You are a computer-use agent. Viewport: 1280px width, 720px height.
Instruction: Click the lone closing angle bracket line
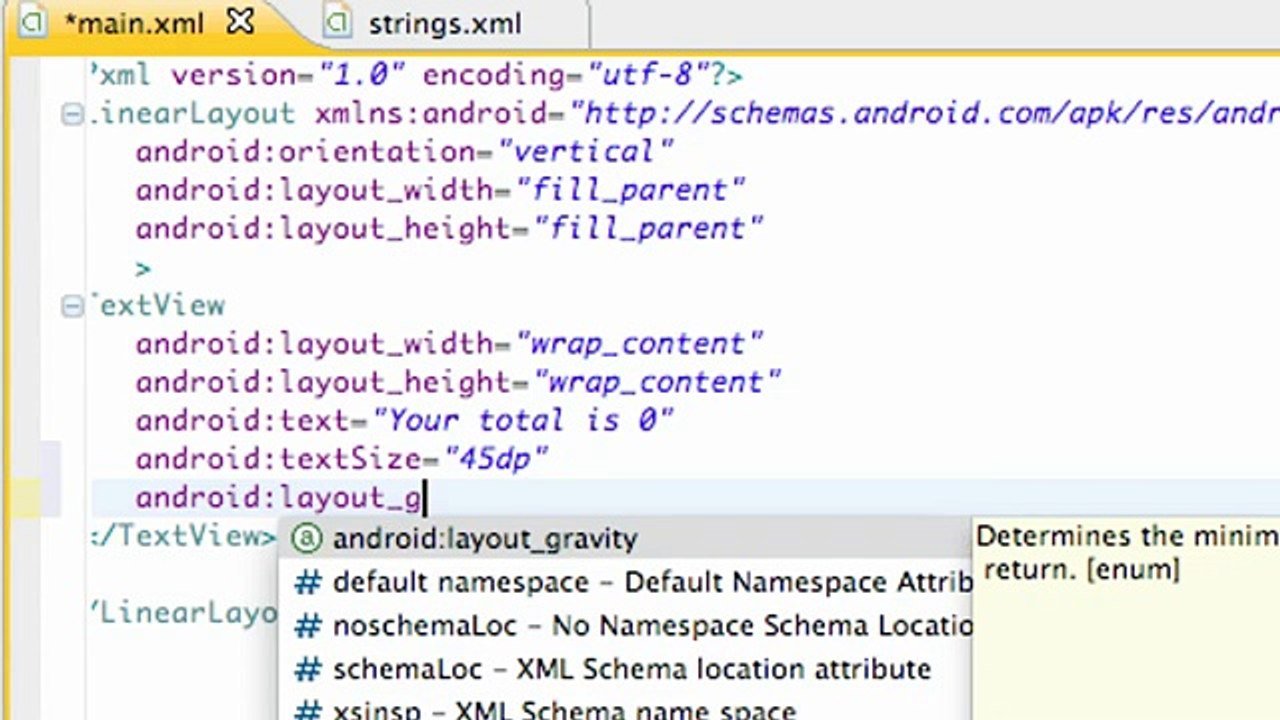tap(143, 268)
